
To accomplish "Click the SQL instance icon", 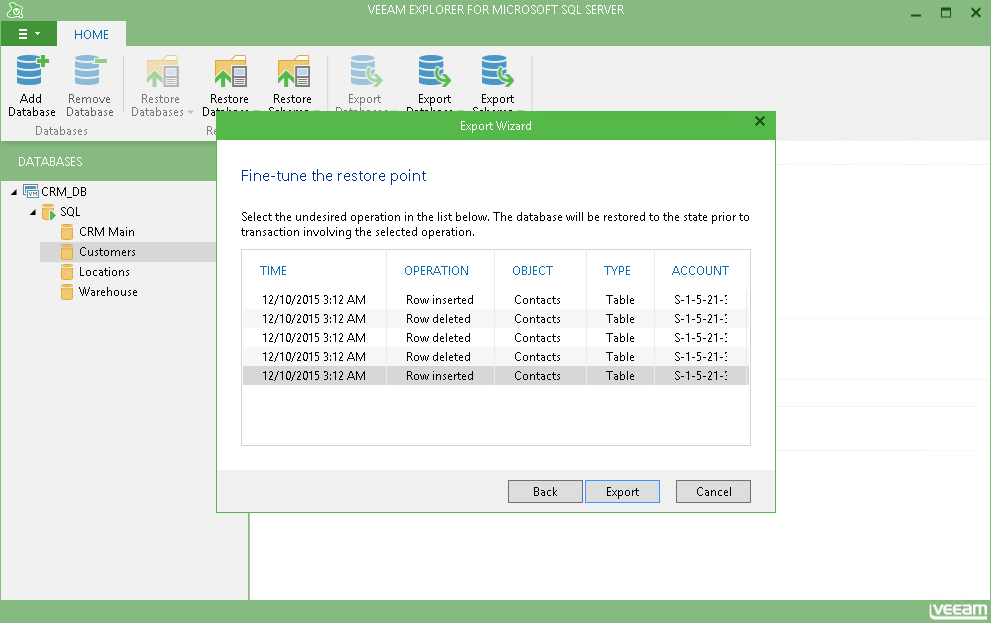I will (49, 212).
